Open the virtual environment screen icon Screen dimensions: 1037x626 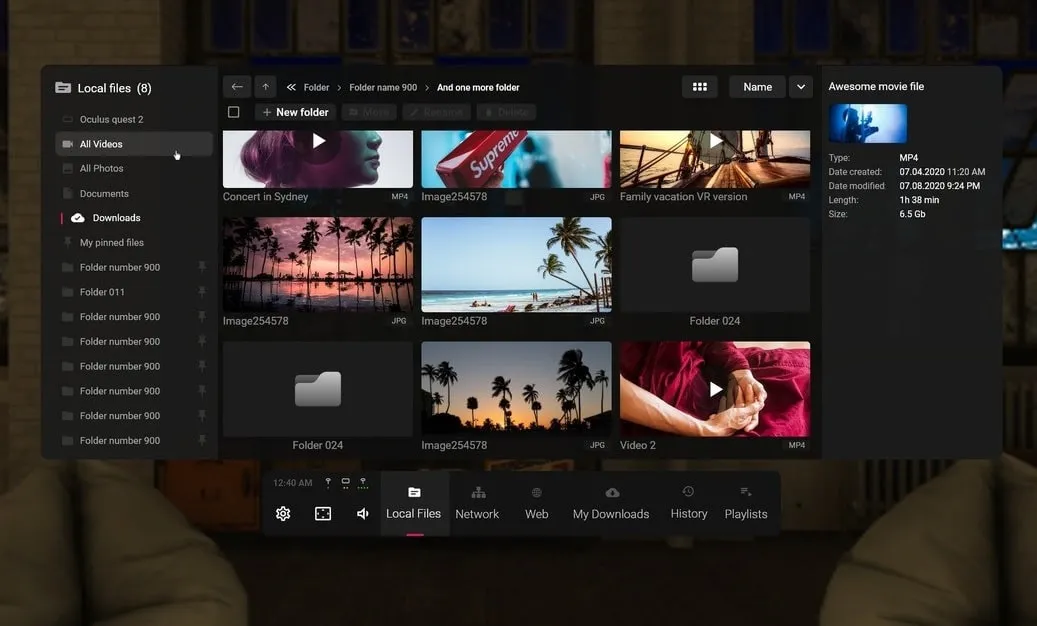tap(322, 512)
